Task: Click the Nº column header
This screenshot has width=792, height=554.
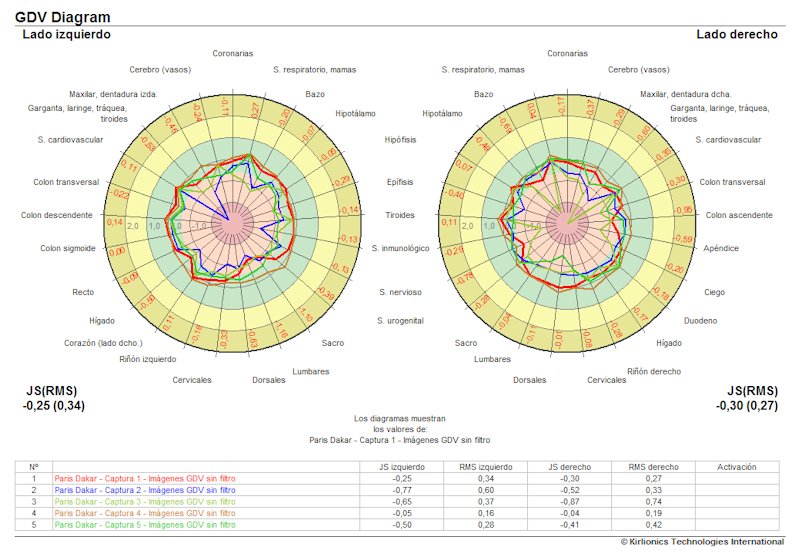Action: pyautogui.click(x=33, y=467)
